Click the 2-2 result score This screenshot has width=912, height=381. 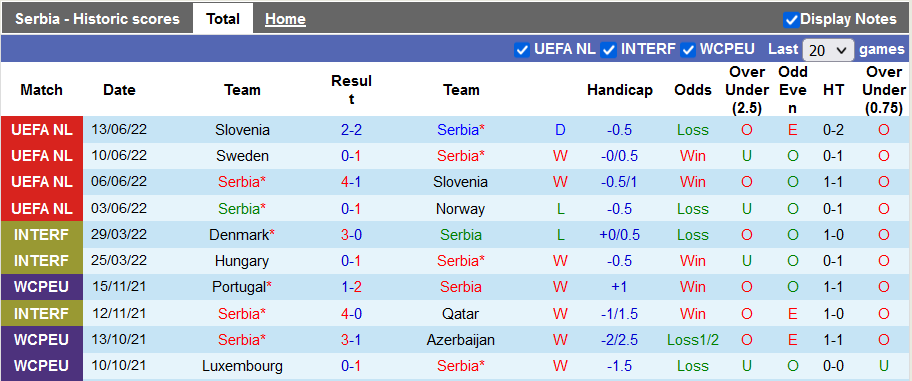[x=351, y=130]
